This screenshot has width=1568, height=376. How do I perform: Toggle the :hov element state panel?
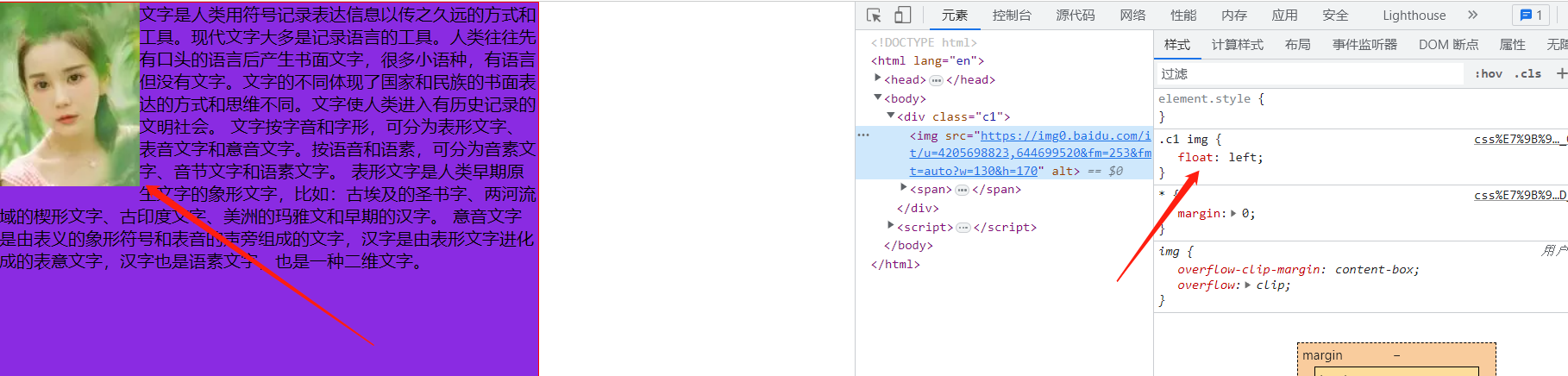pos(1488,73)
